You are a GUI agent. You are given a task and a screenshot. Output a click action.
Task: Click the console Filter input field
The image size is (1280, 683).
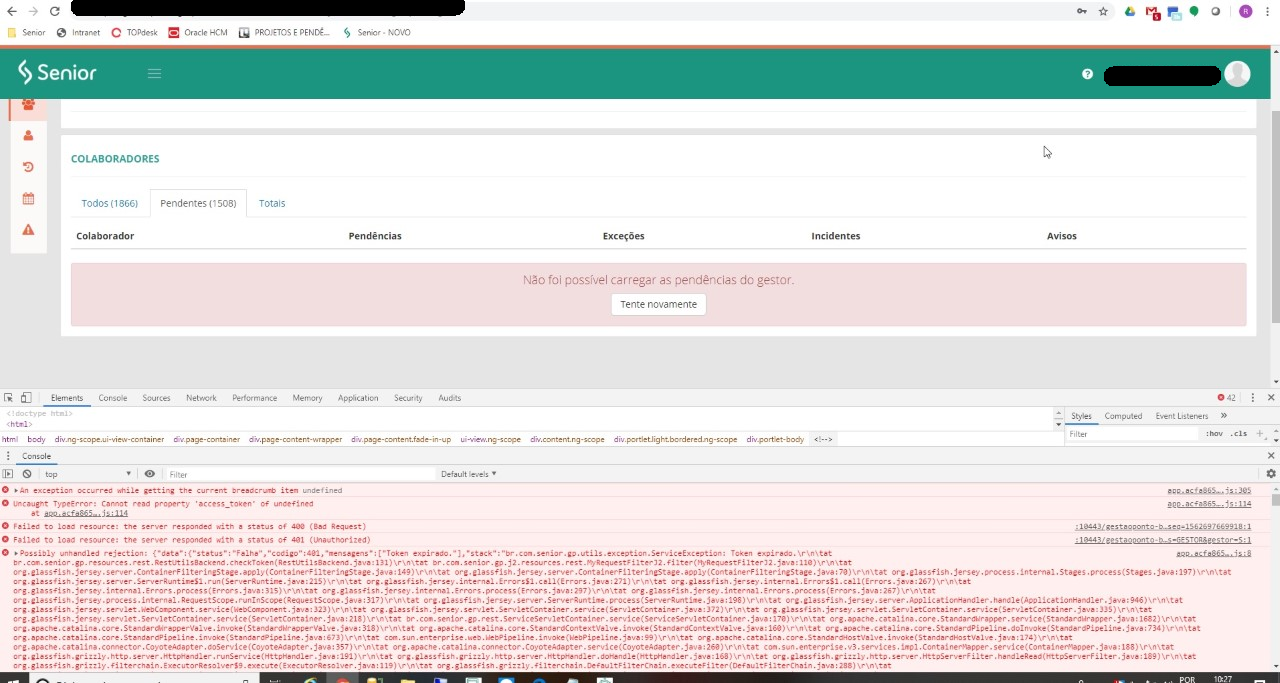point(300,474)
